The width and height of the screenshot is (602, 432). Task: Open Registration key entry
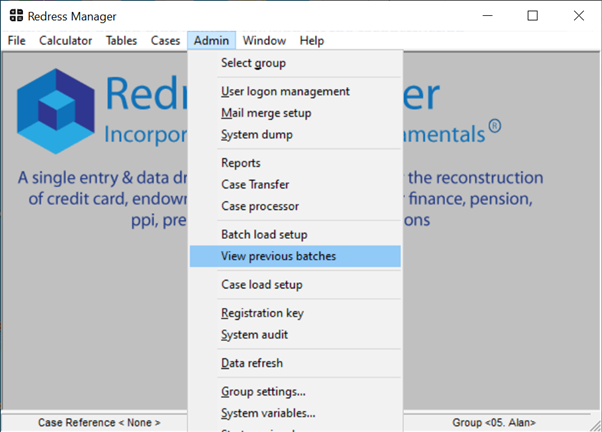[295, 313]
